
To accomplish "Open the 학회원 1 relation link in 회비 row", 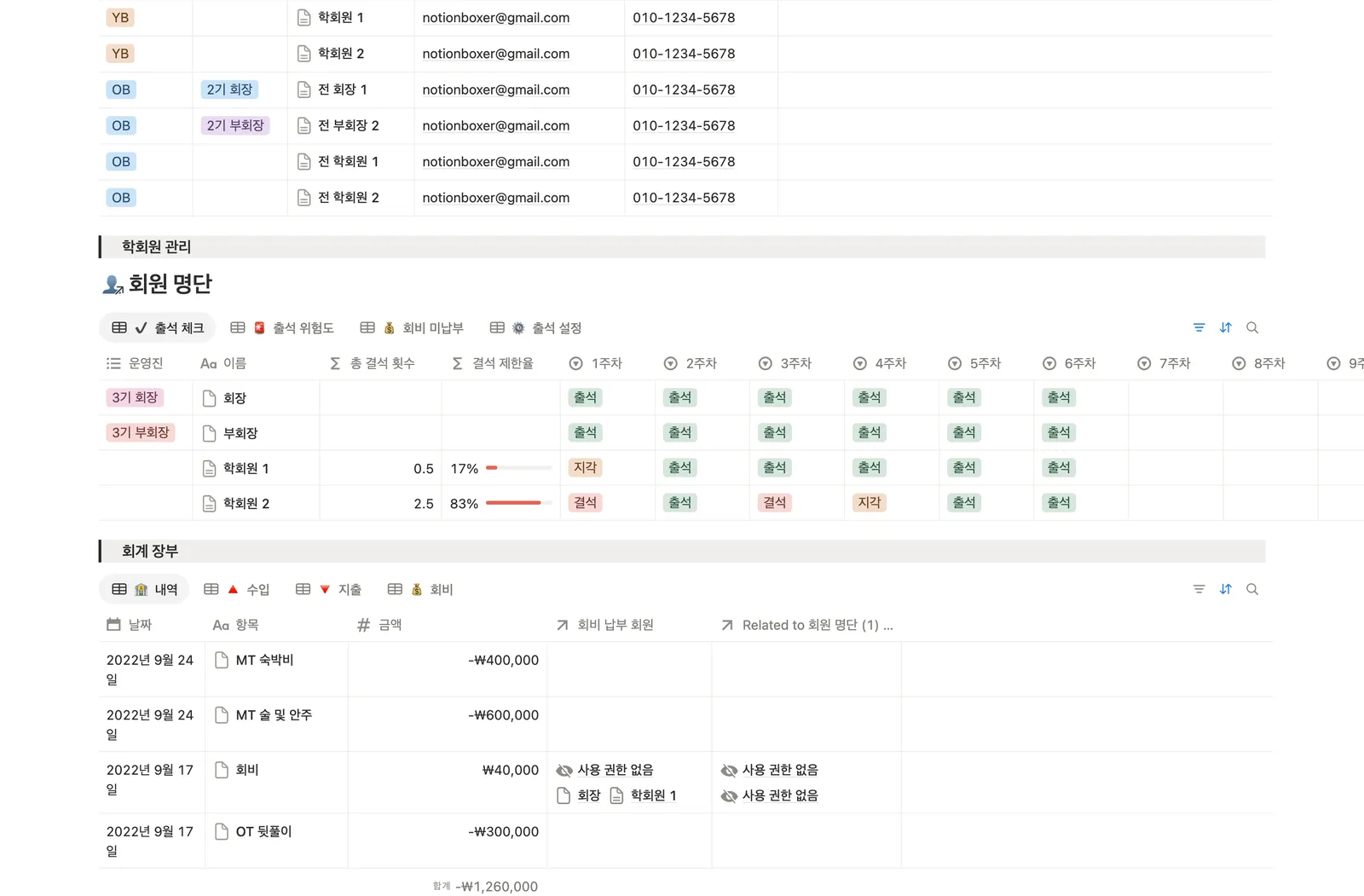I will click(644, 795).
